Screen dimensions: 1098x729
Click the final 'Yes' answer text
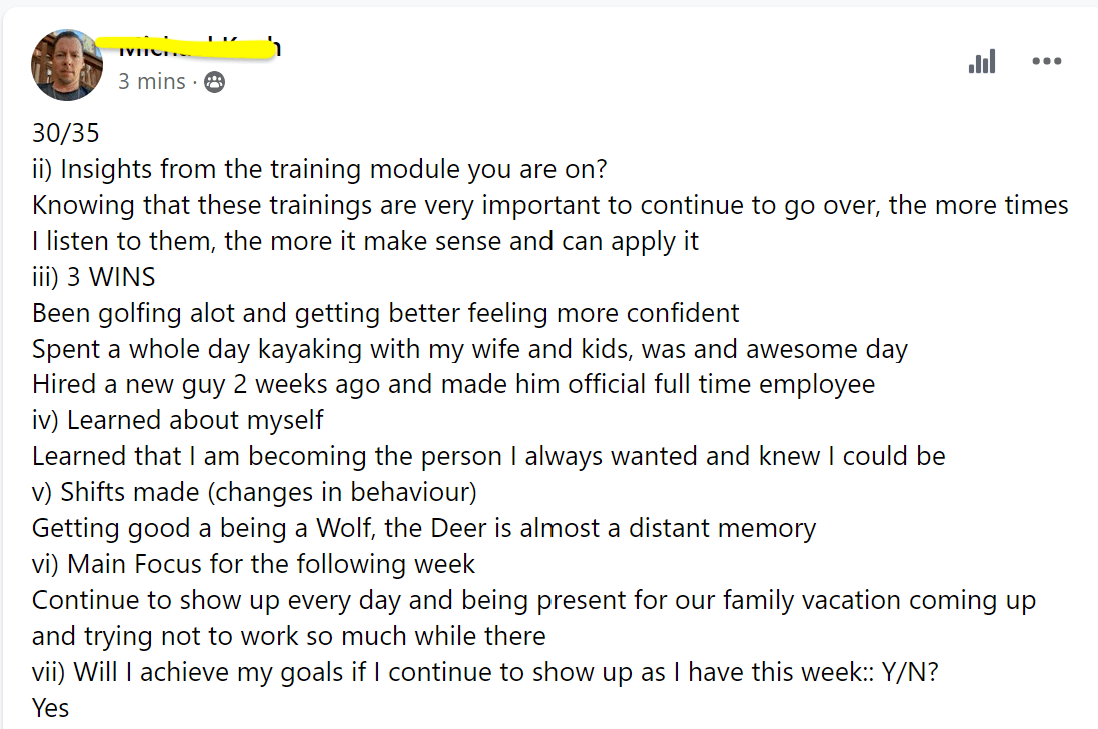50,708
